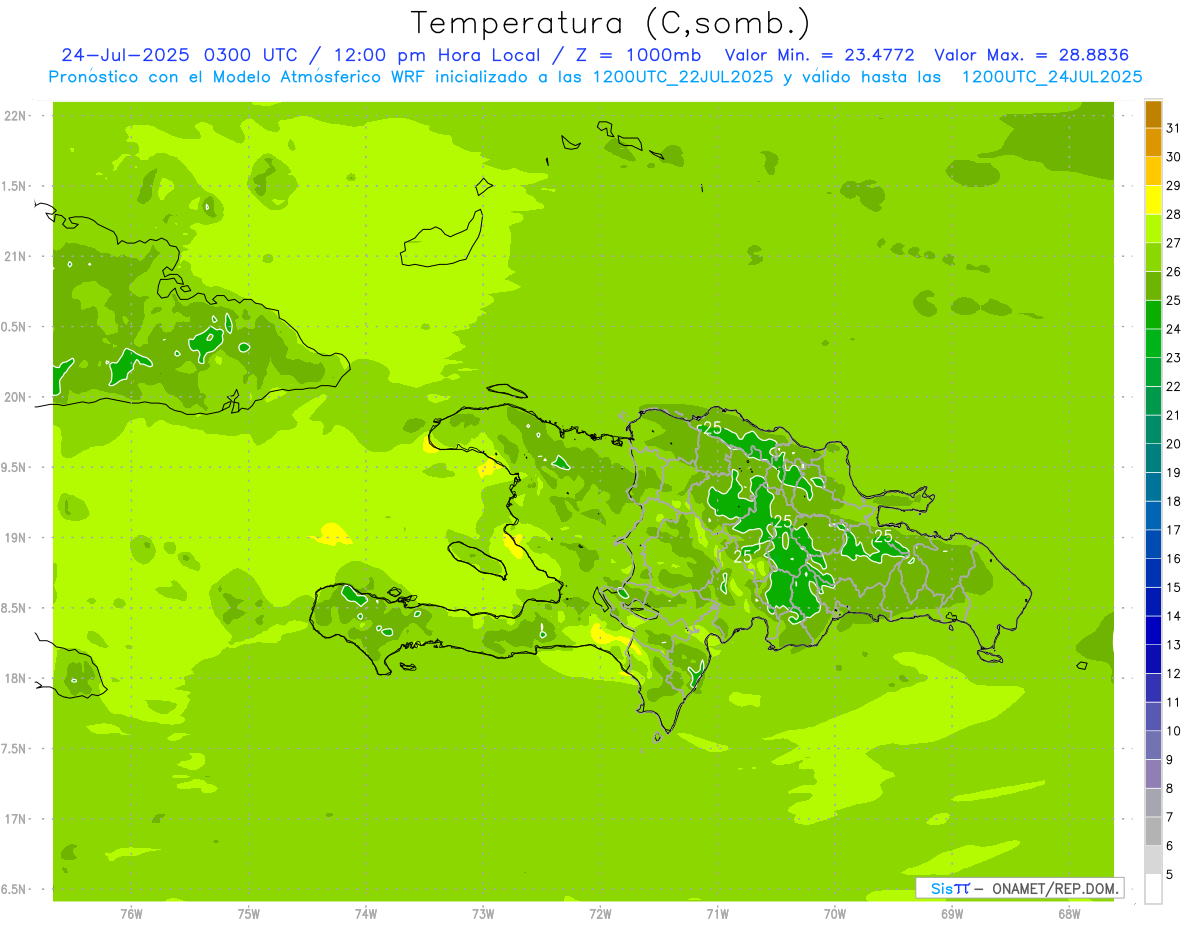The image size is (1200, 927).
Task: Click the '70W' longitude label
Action: point(835,914)
